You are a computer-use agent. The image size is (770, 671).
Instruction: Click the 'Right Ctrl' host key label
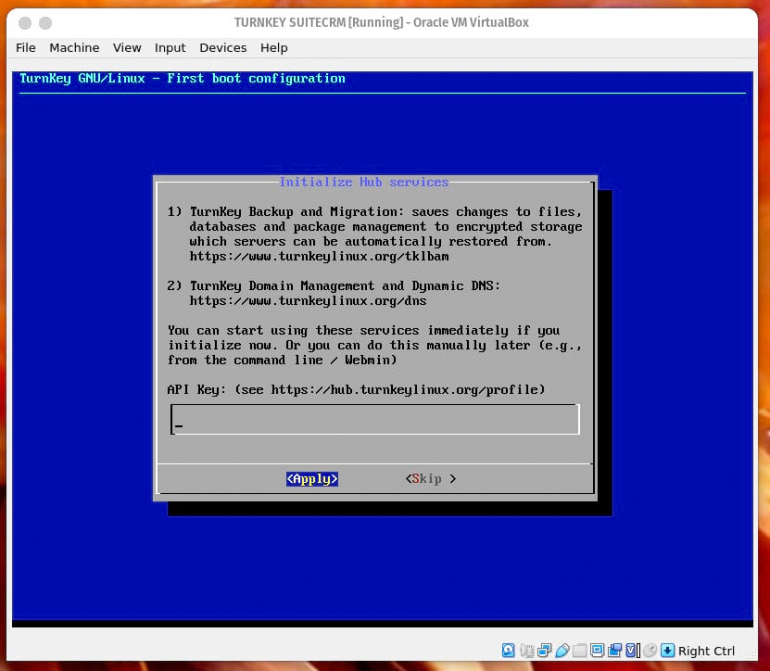click(x=706, y=650)
